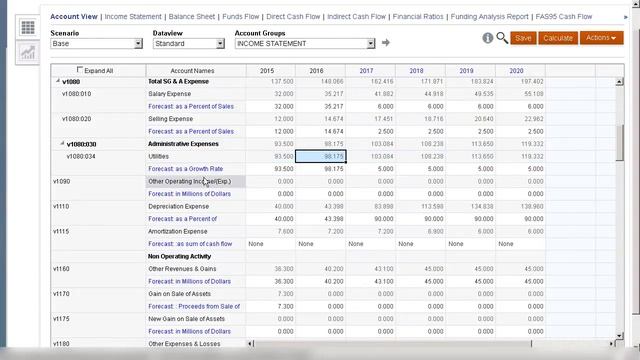
Task: Switch to Funds Flow tab
Action: coord(241,17)
